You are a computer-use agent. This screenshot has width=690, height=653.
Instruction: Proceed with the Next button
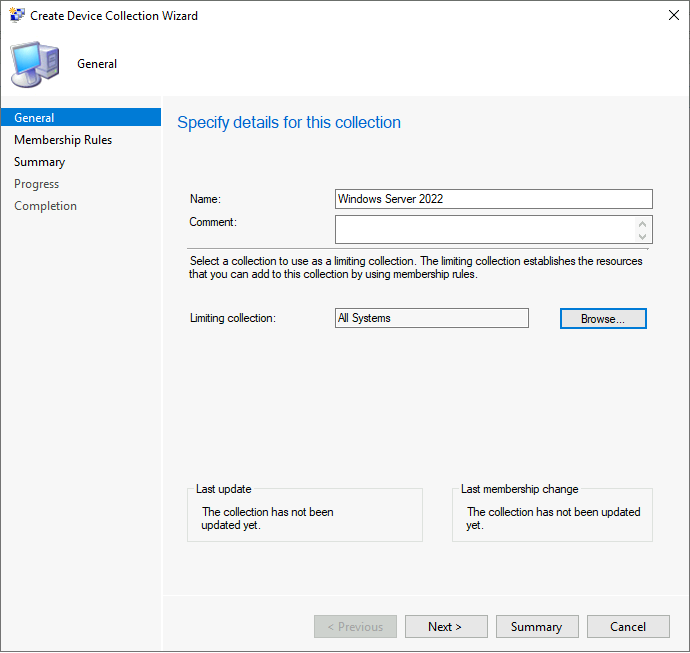tap(446, 627)
